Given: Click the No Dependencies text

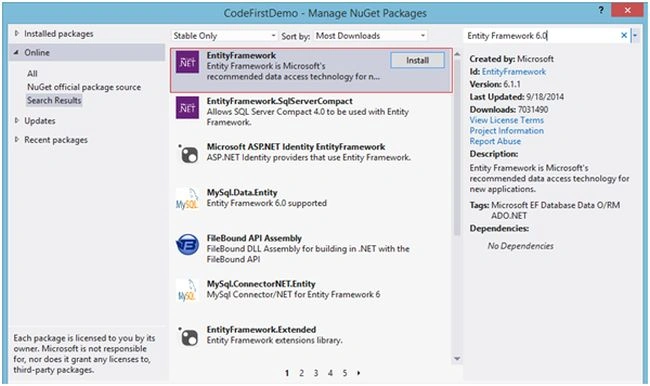Looking at the screenshot, I should click(x=521, y=246).
